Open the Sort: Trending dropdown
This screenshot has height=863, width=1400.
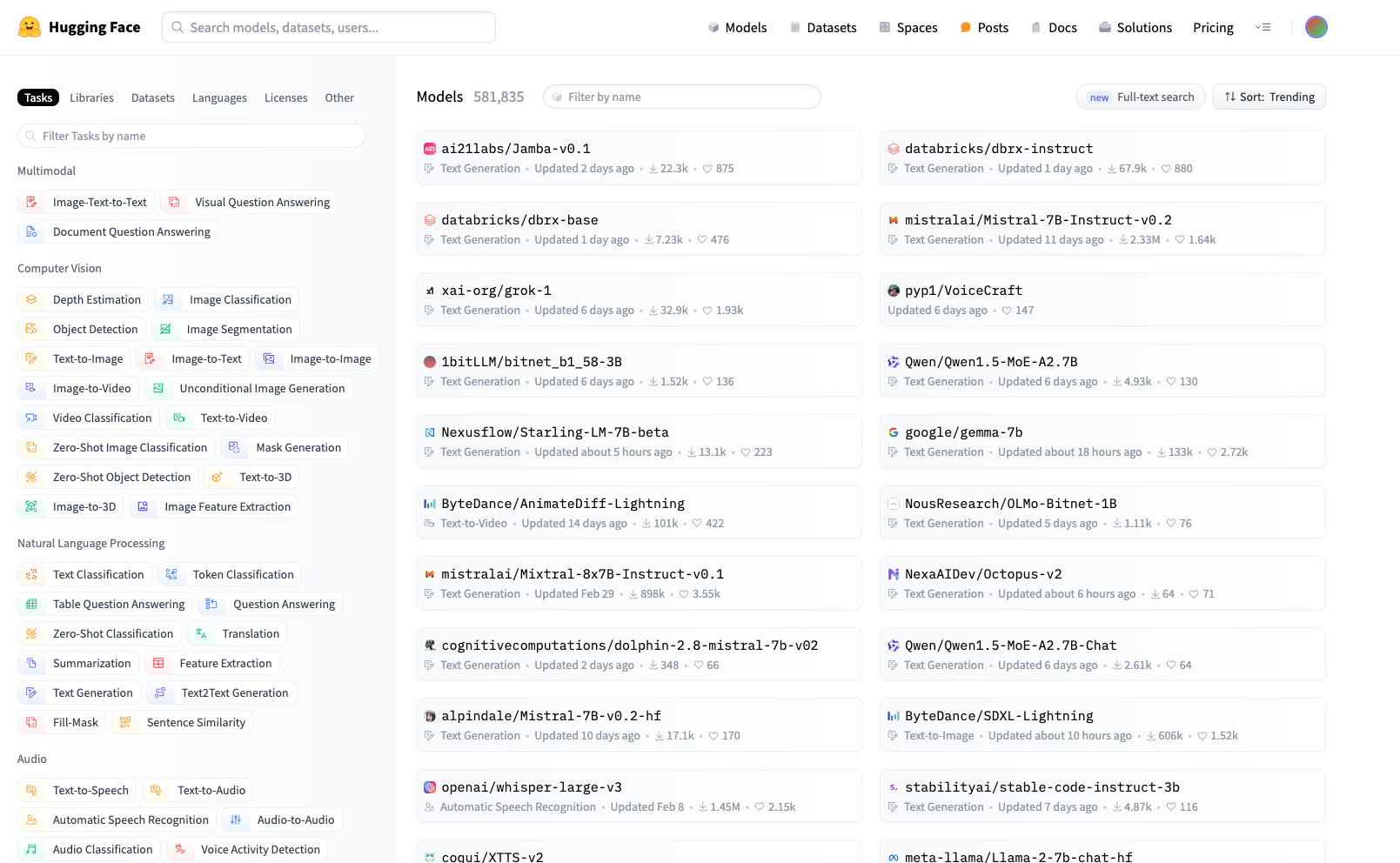tap(1269, 97)
